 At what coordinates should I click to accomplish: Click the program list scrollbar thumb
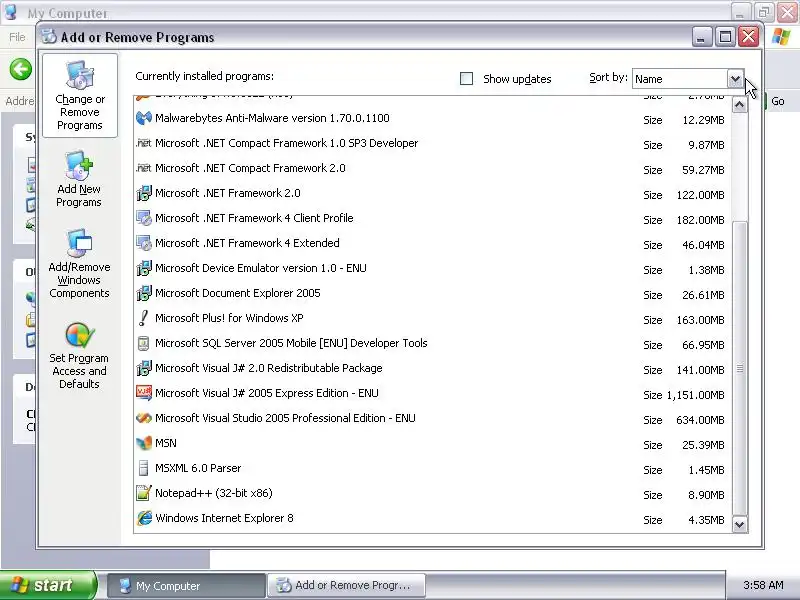(739, 368)
